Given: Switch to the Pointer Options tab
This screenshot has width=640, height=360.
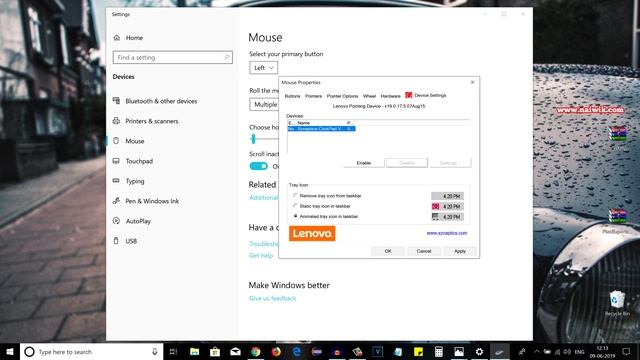Looking at the screenshot, I should (x=342, y=96).
